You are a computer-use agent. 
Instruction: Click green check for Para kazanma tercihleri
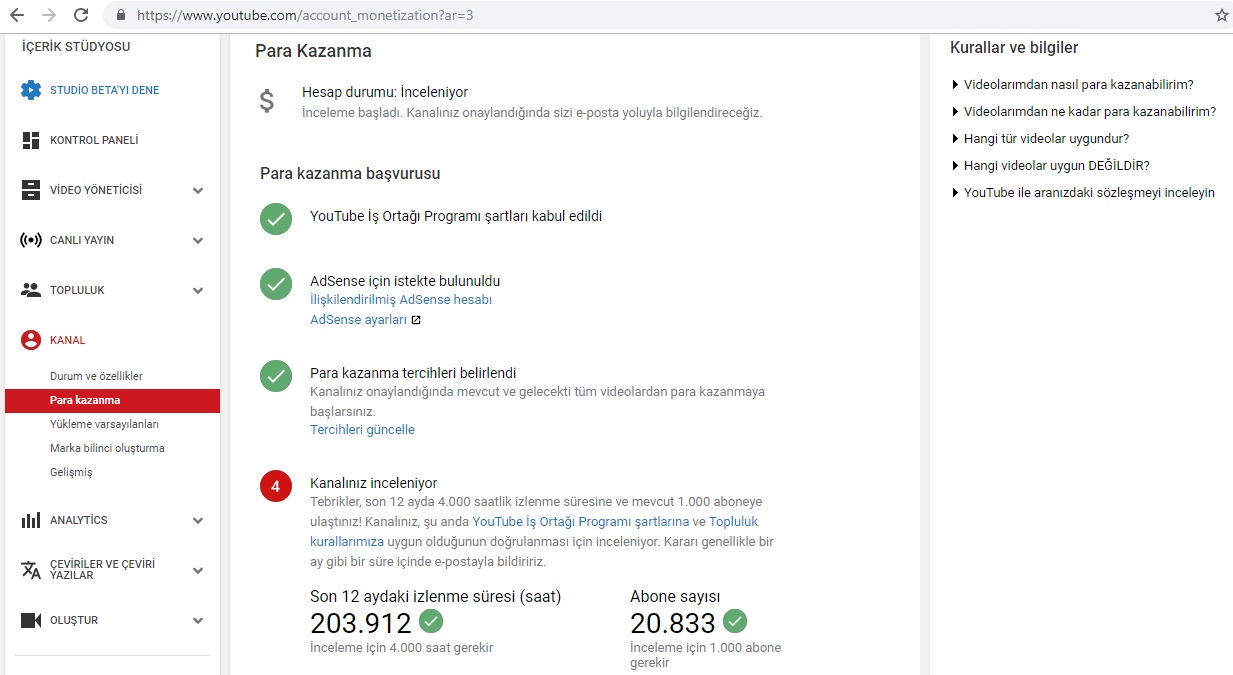[276, 376]
